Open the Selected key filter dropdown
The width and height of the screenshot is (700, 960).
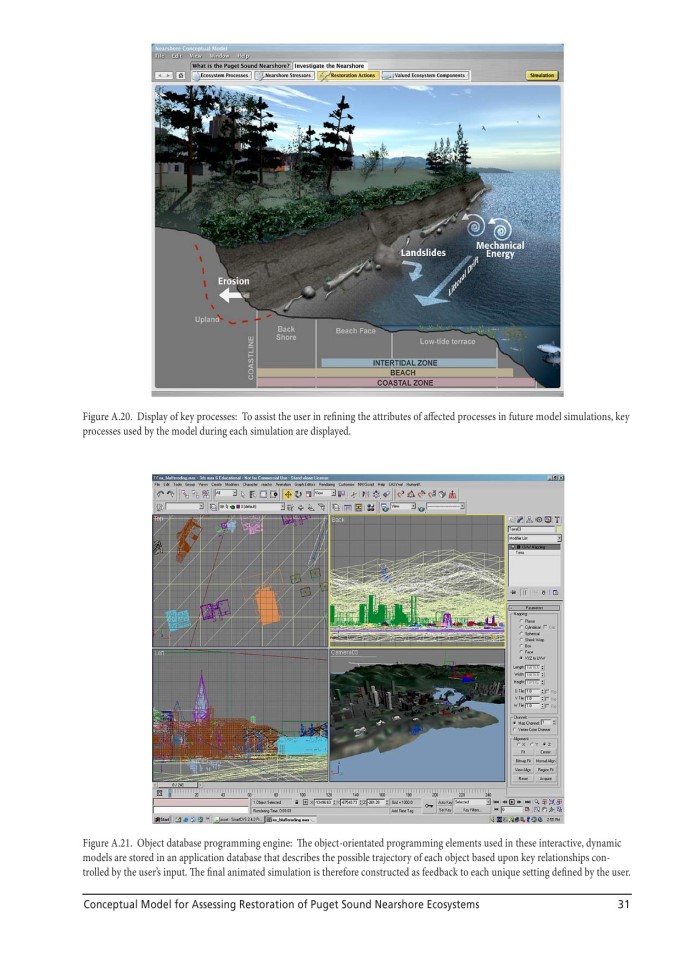click(472, 802)
